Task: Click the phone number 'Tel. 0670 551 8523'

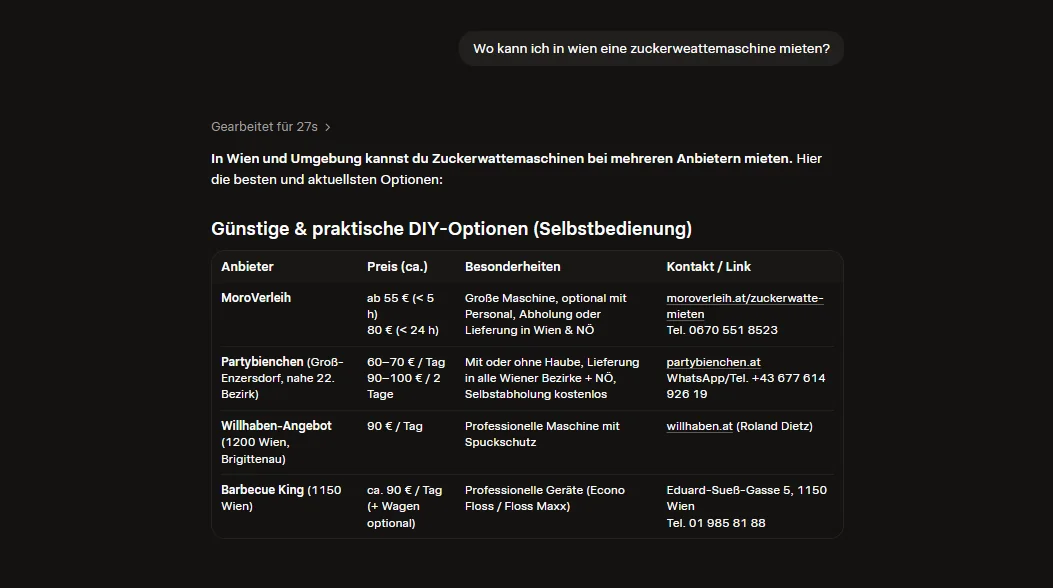Action: click(722, 330)
